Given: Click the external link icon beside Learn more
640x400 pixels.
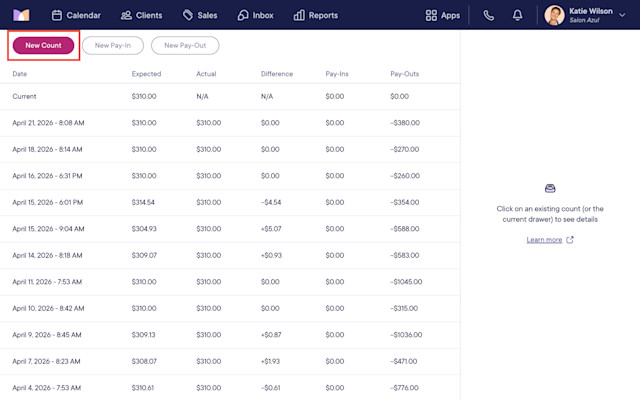Looking at the screenshot, I should tap(570, 240).
